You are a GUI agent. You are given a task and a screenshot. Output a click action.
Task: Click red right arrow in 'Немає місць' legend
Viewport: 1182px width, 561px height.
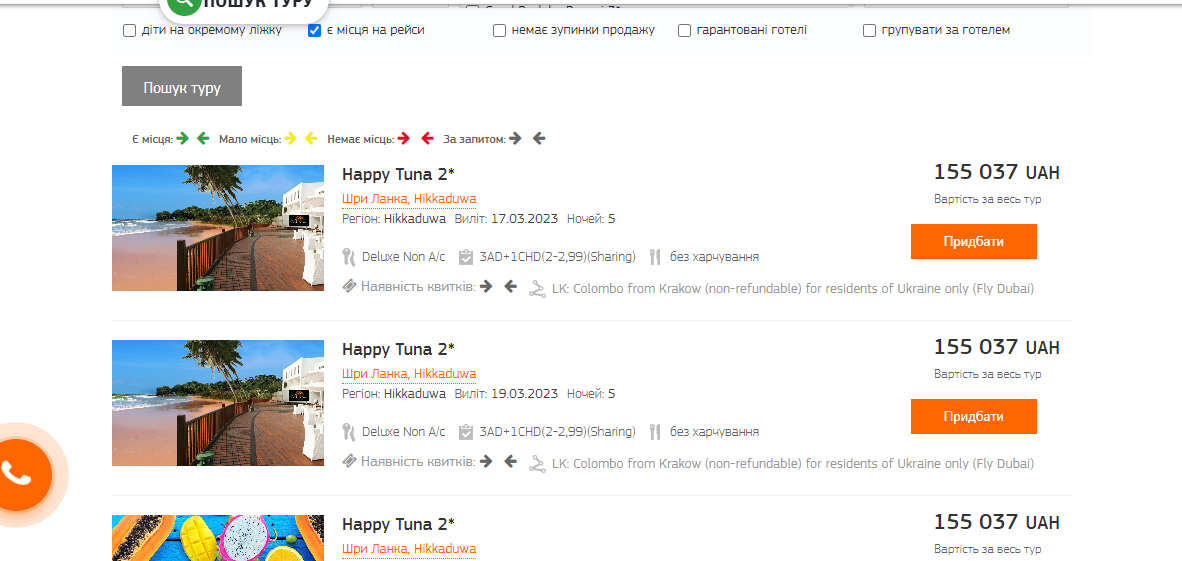(x=404, y=139)
